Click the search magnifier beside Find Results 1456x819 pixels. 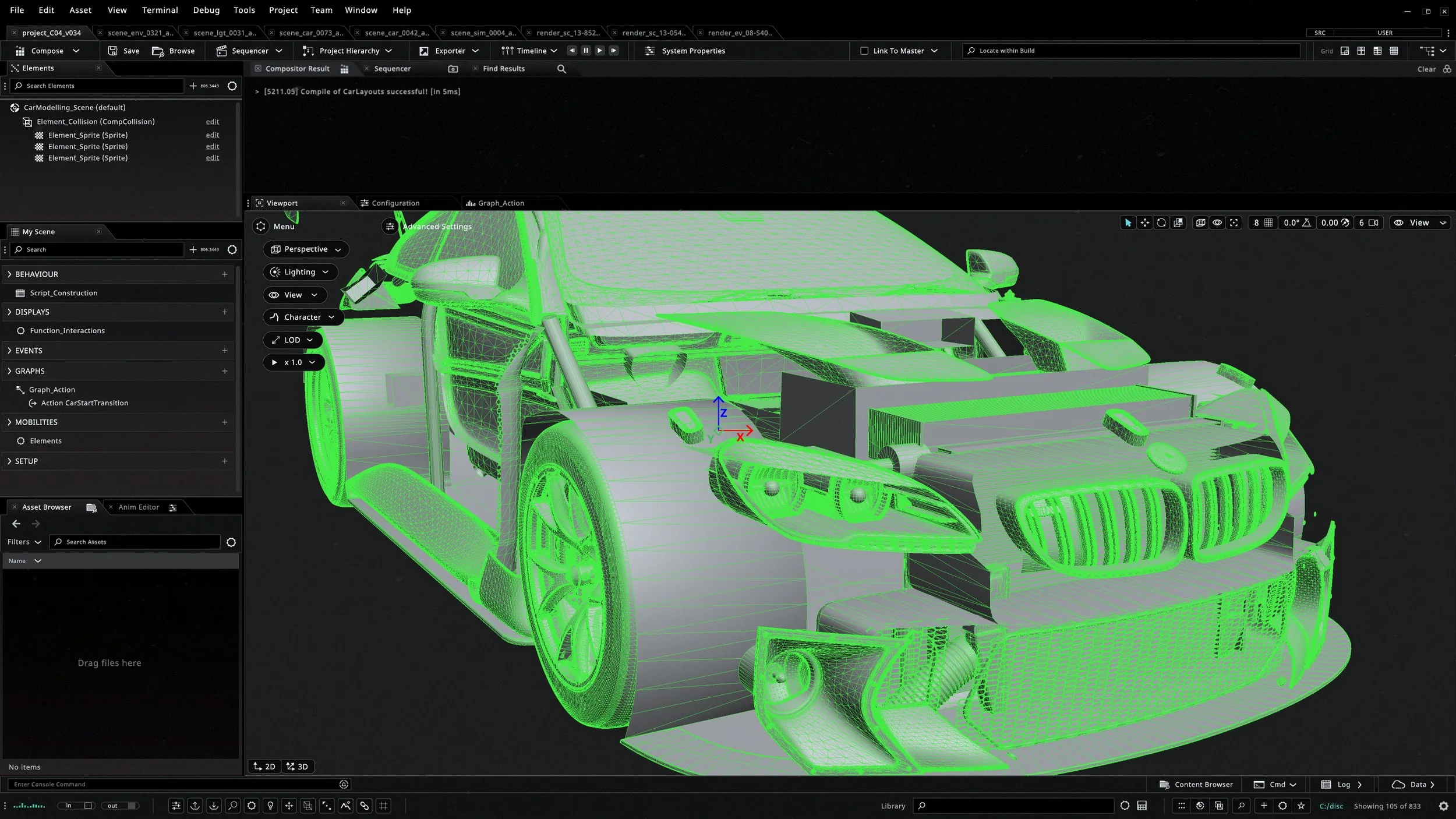pos(561,69)
